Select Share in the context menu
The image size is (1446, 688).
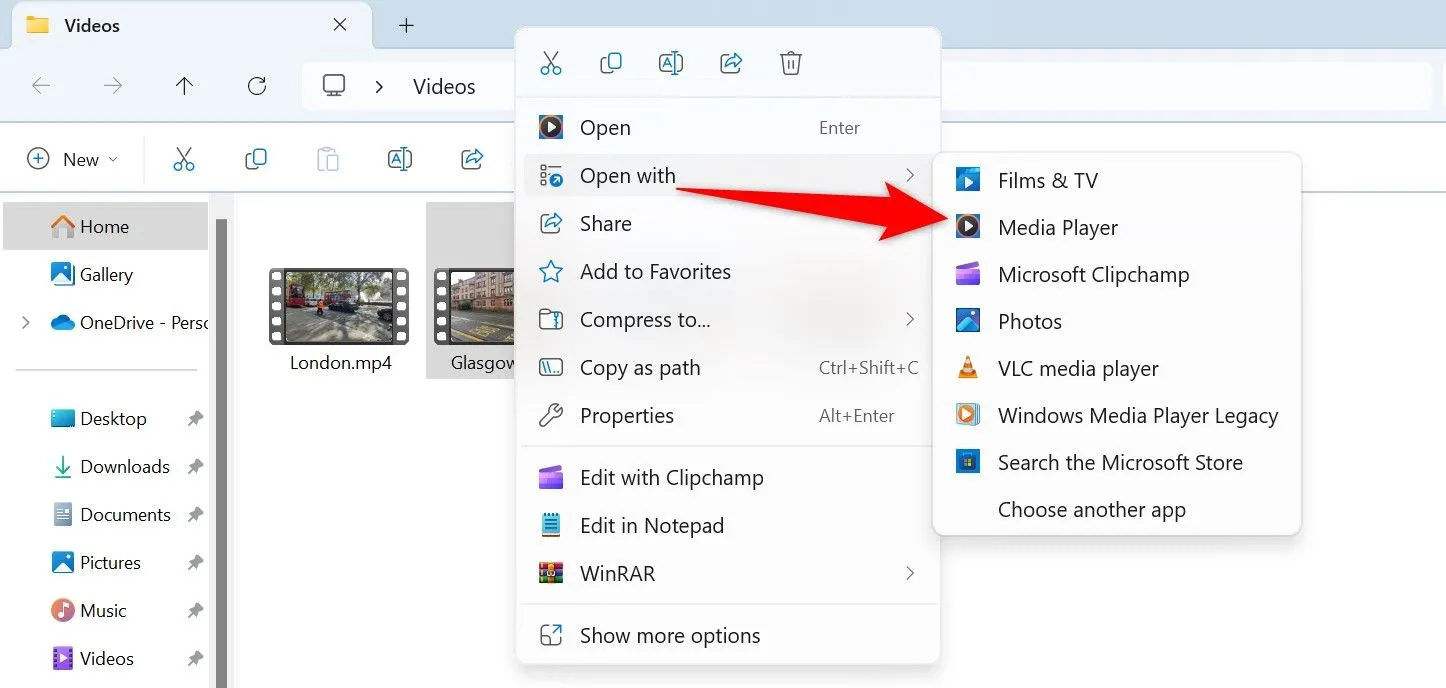coord(728,224)
